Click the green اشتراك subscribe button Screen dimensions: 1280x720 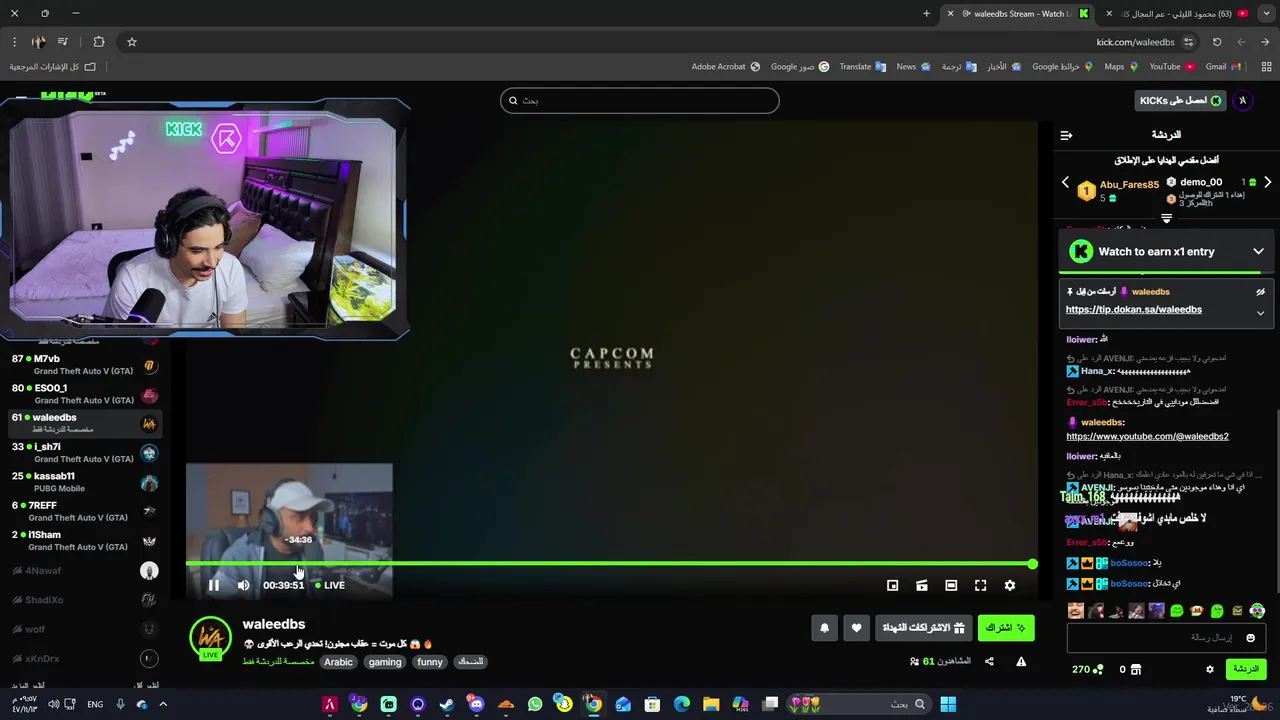coord(1005,628)
